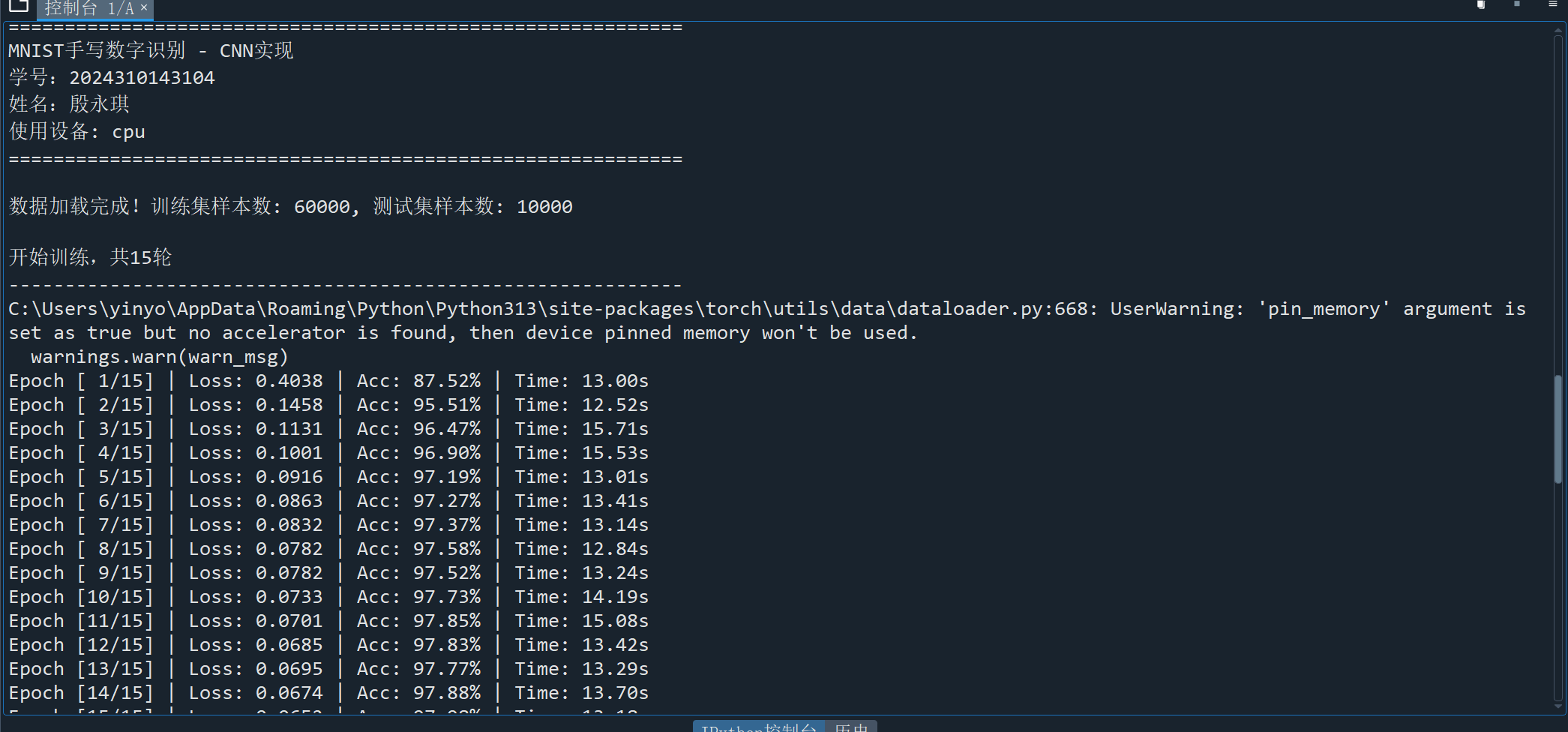Click the Epoch 2/15 output row

pos(328,404)
